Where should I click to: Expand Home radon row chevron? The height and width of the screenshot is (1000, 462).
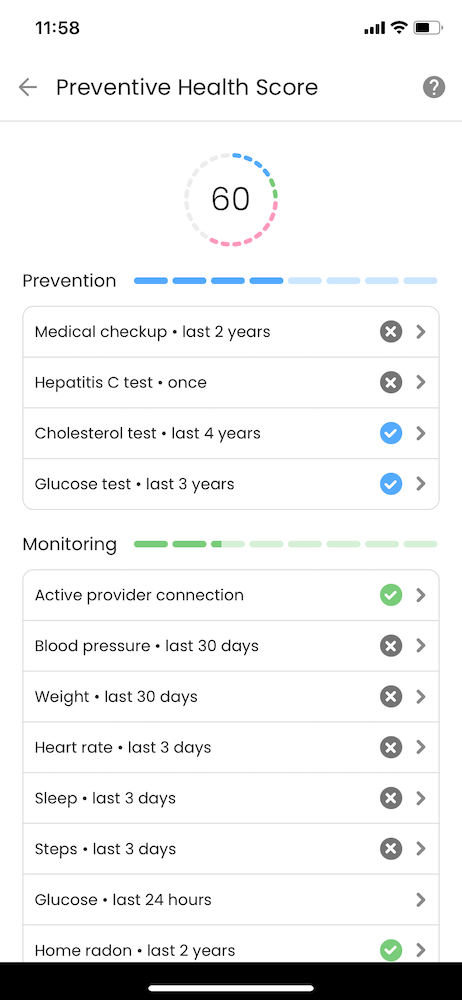(x=421, y=950)
